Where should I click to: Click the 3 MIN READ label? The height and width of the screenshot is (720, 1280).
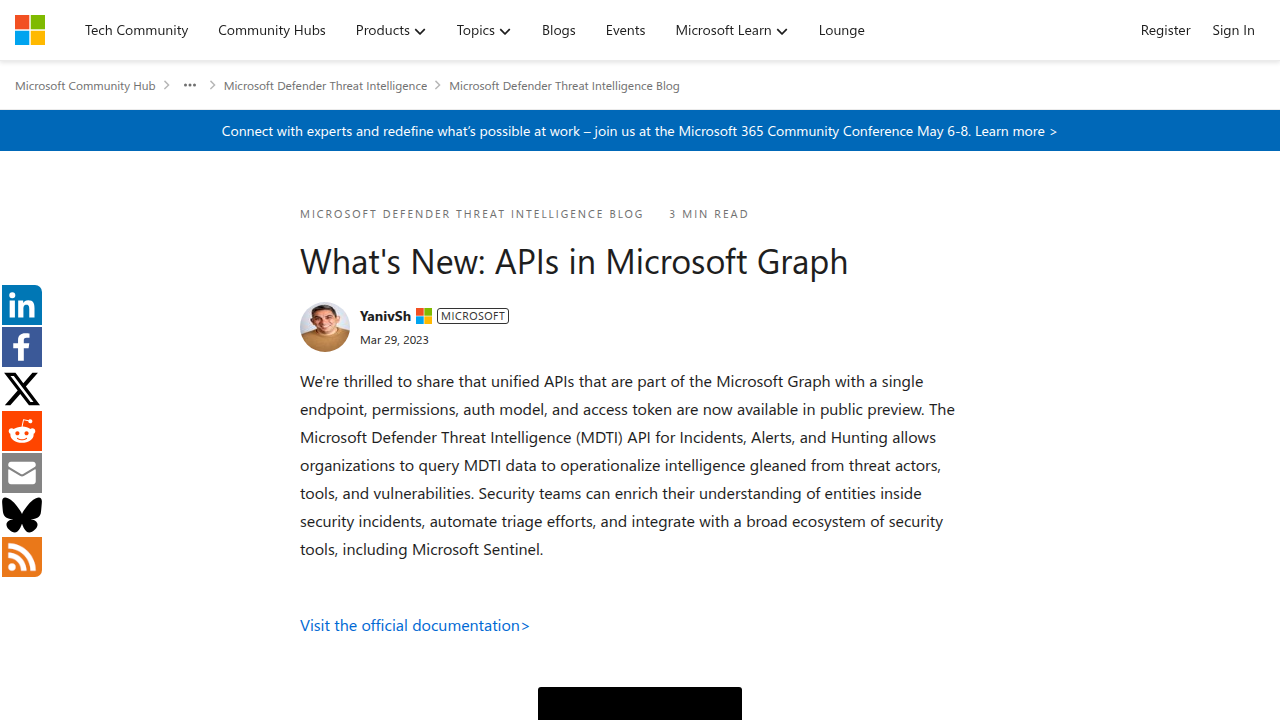point(709,214)
